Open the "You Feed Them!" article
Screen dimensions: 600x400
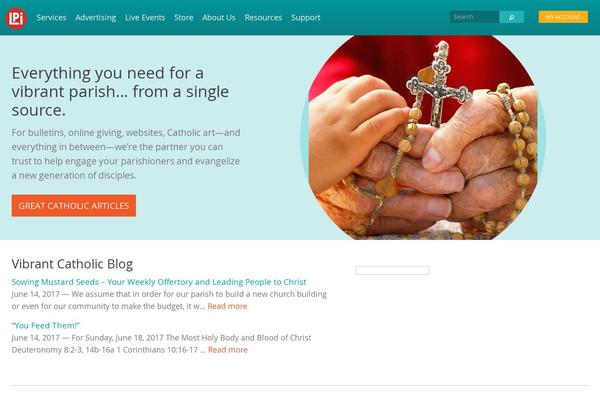click(x=46, y=326)
